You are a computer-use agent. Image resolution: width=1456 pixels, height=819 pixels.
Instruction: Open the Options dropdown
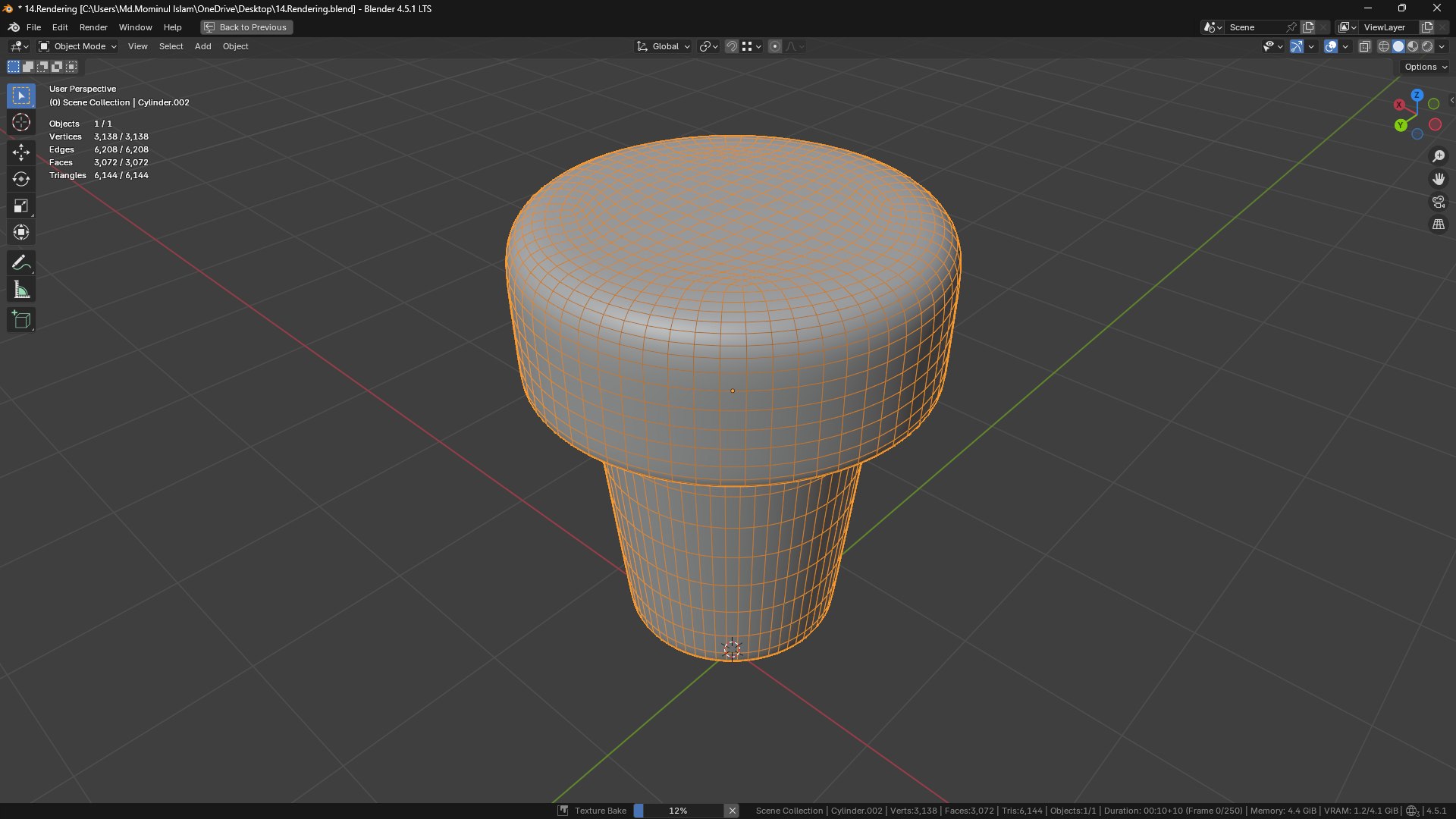click(x=1425, y=67)
